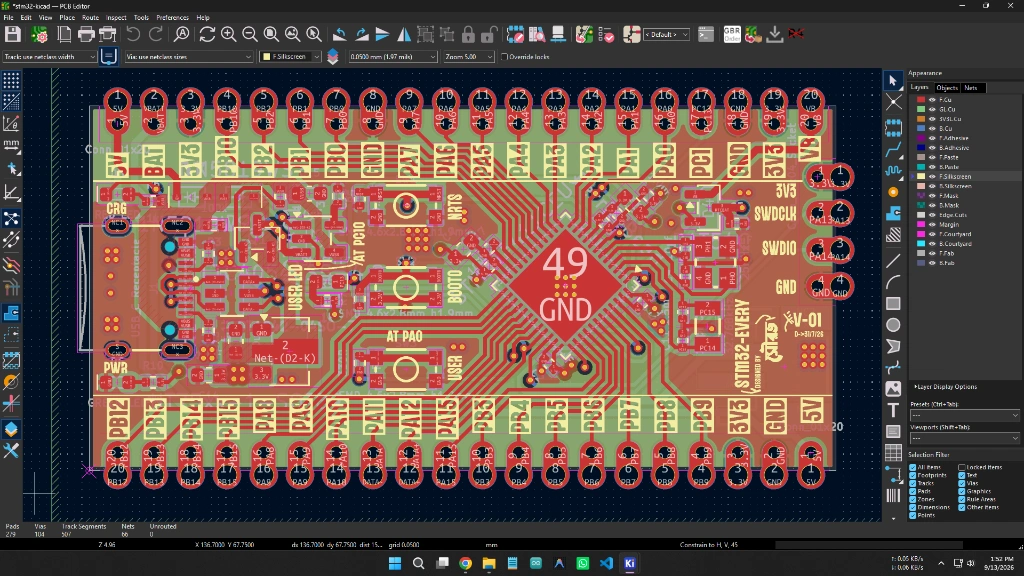This screenshot has width=1024, height=576.
Task: Click F.Courtyard layer color swatch
Action: pos(921,234)
